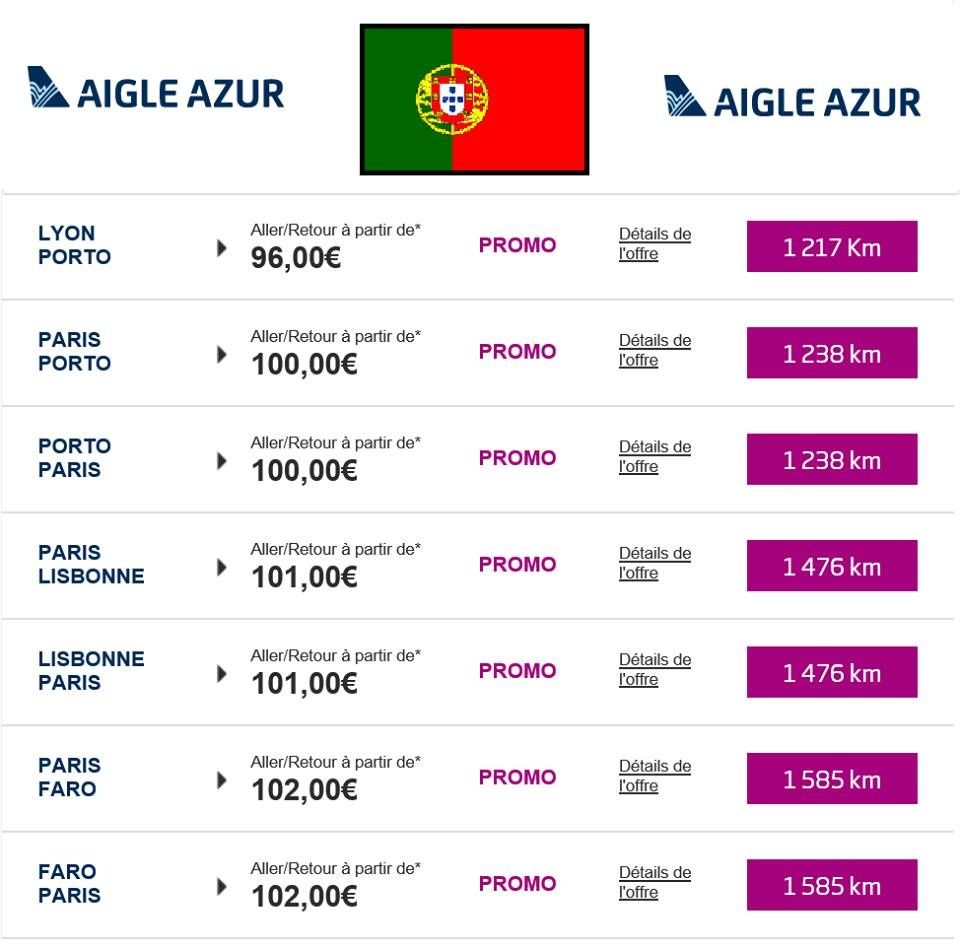Click the 1 476 km button for Lisbonne Paris
Screen dimensions: 960x948
832,672
